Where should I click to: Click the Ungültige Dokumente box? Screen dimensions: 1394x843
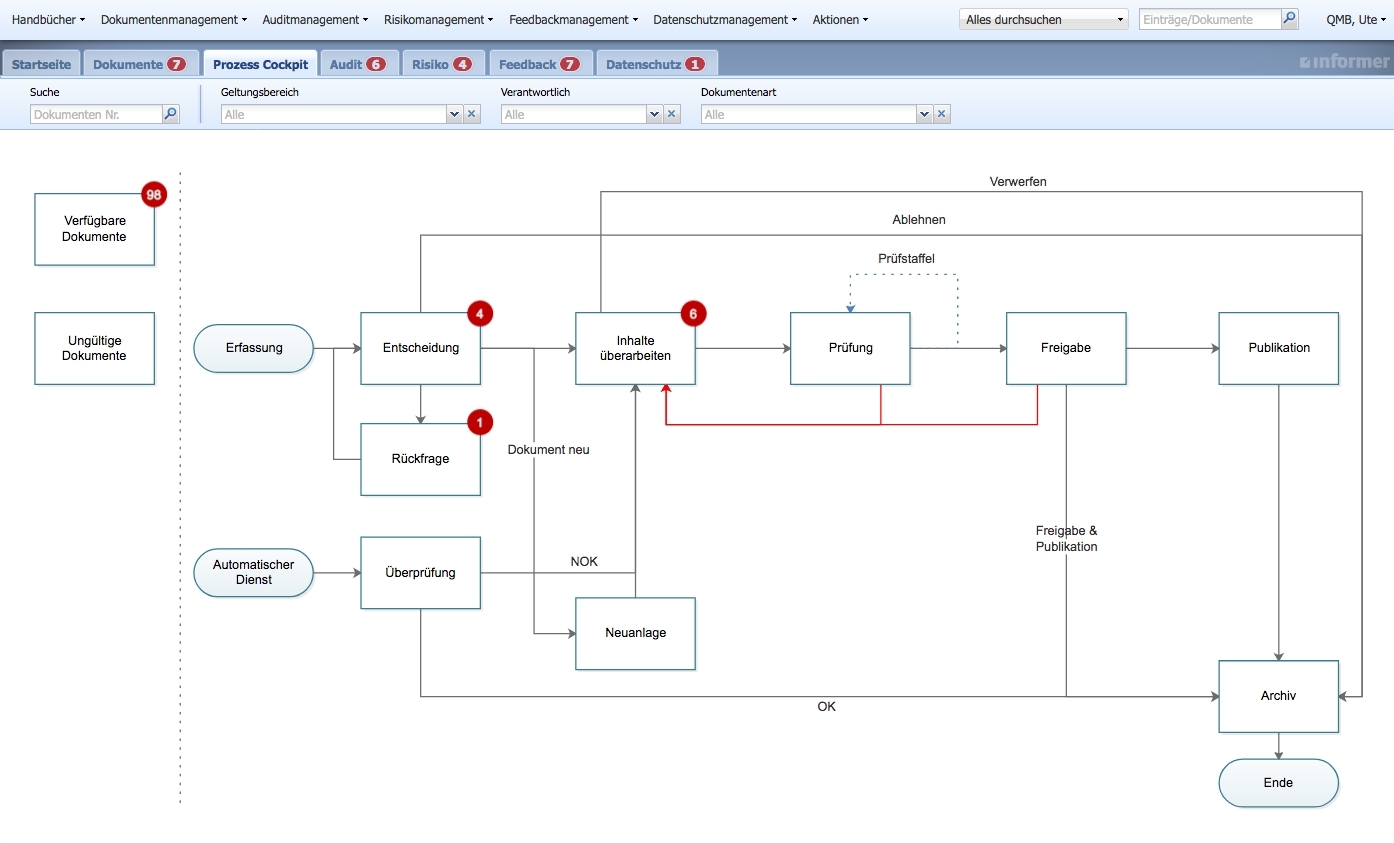[95, 348]
